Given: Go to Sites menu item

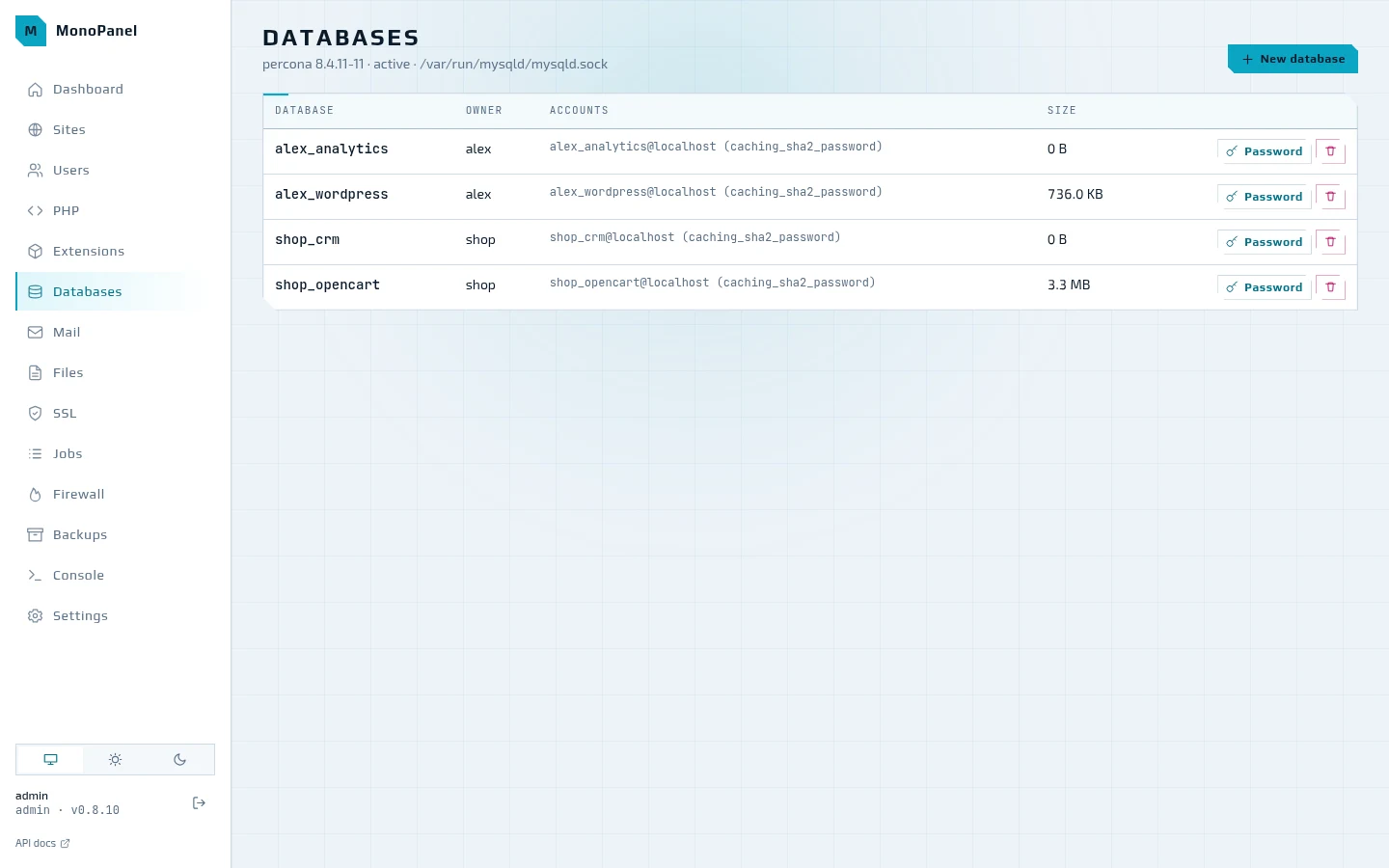Looking at the screenshot, I should click(116, 130).
